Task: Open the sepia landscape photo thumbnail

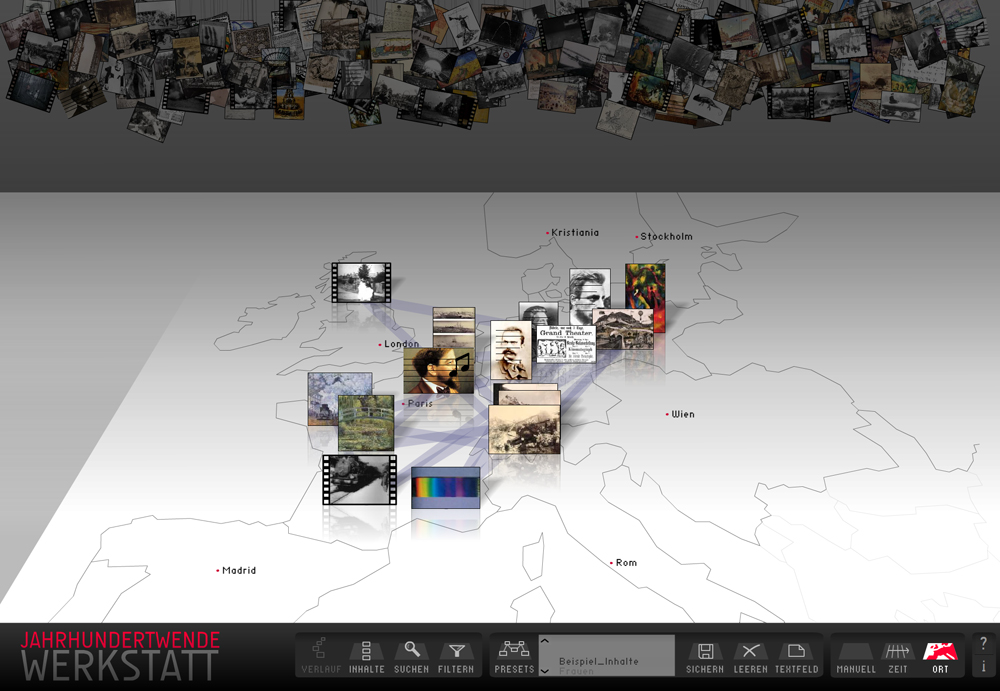Action: [524, 429]
